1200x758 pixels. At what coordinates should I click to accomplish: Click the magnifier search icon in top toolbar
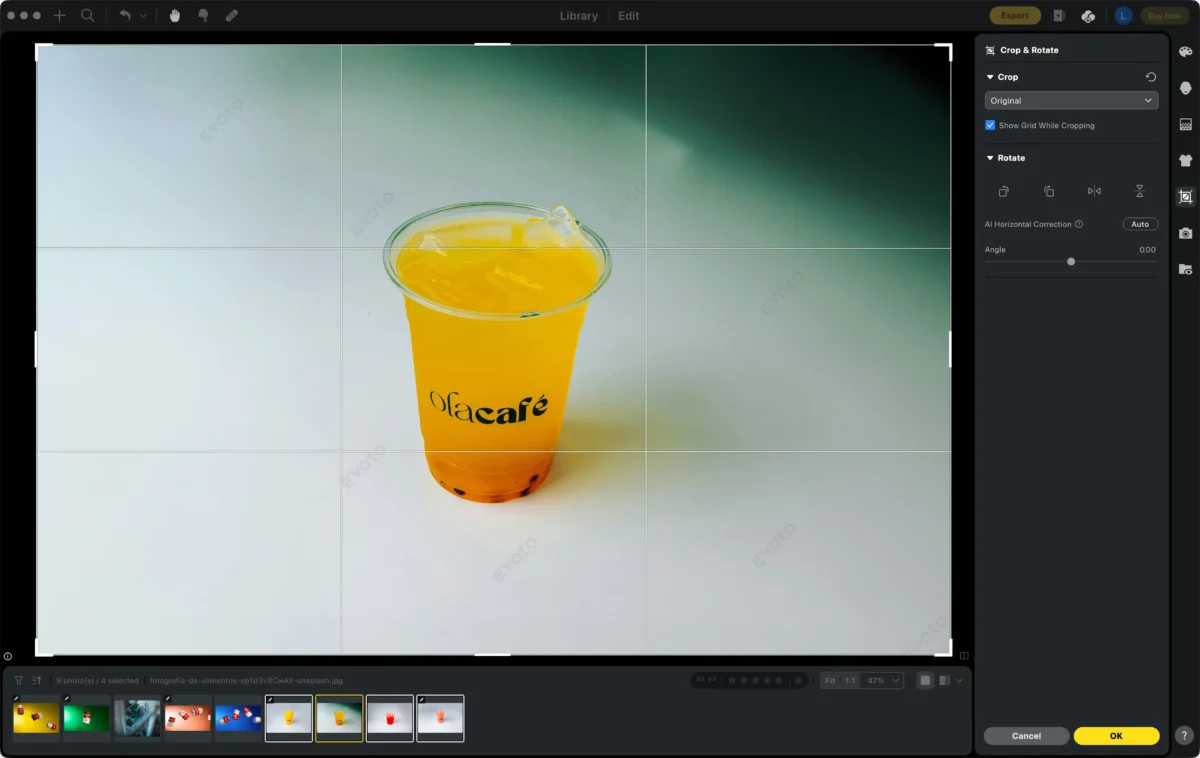88,16
